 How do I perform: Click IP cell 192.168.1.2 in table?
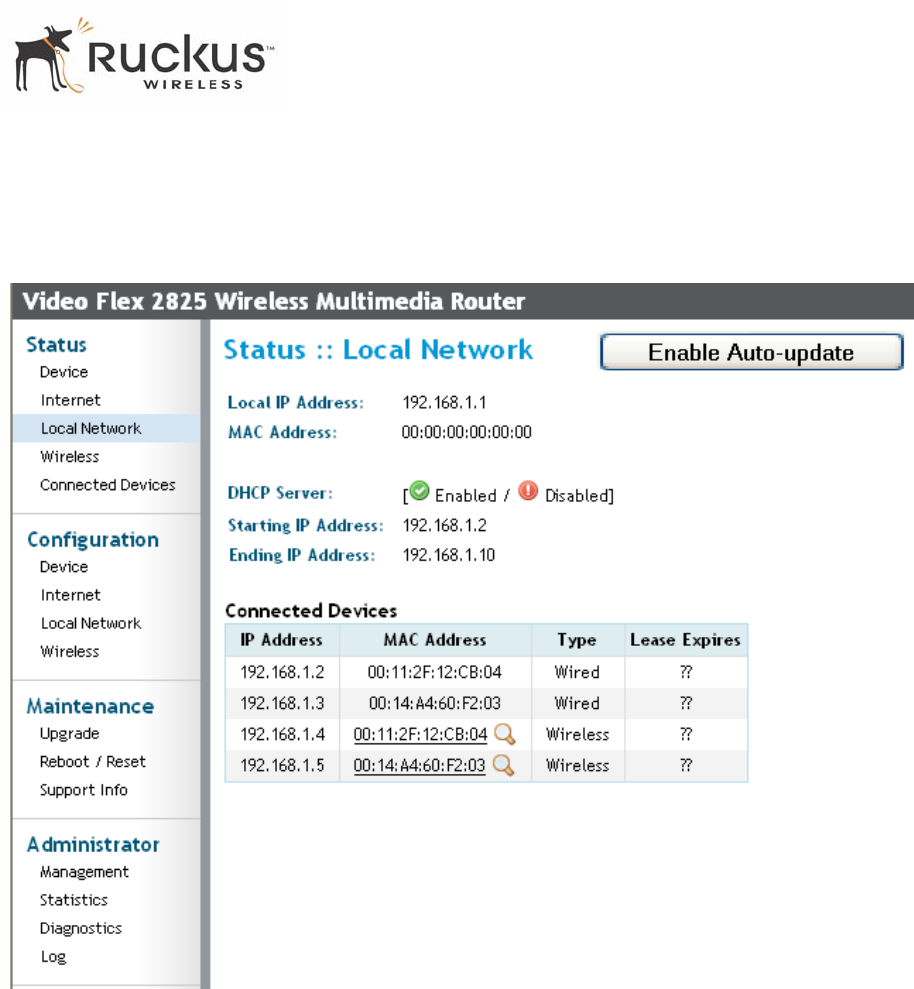(282, 672)
